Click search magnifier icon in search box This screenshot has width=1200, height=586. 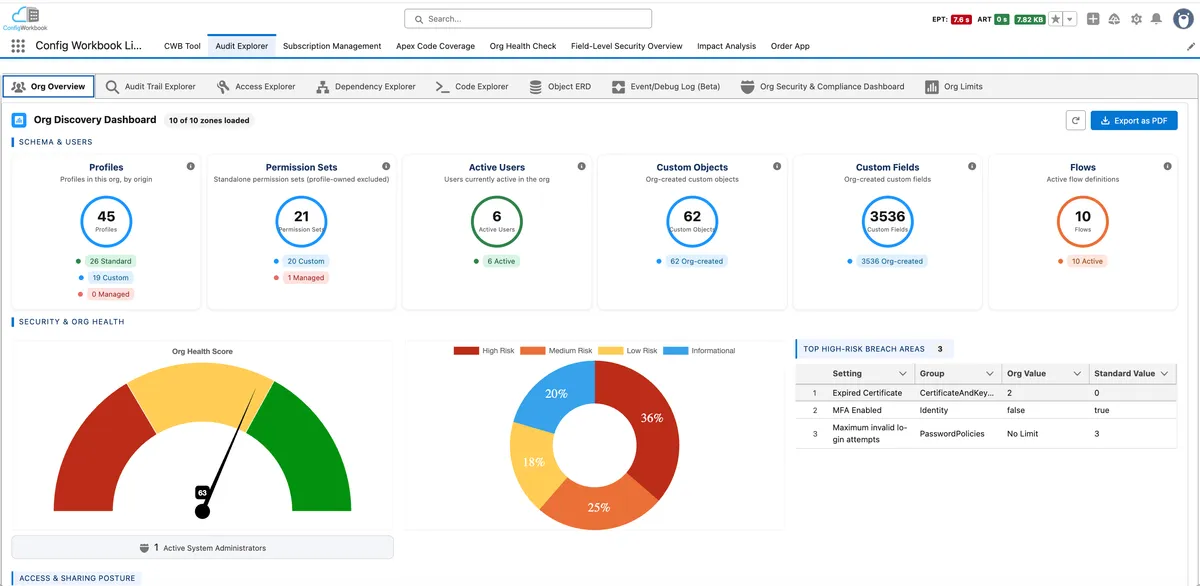[x=418, y=18]
